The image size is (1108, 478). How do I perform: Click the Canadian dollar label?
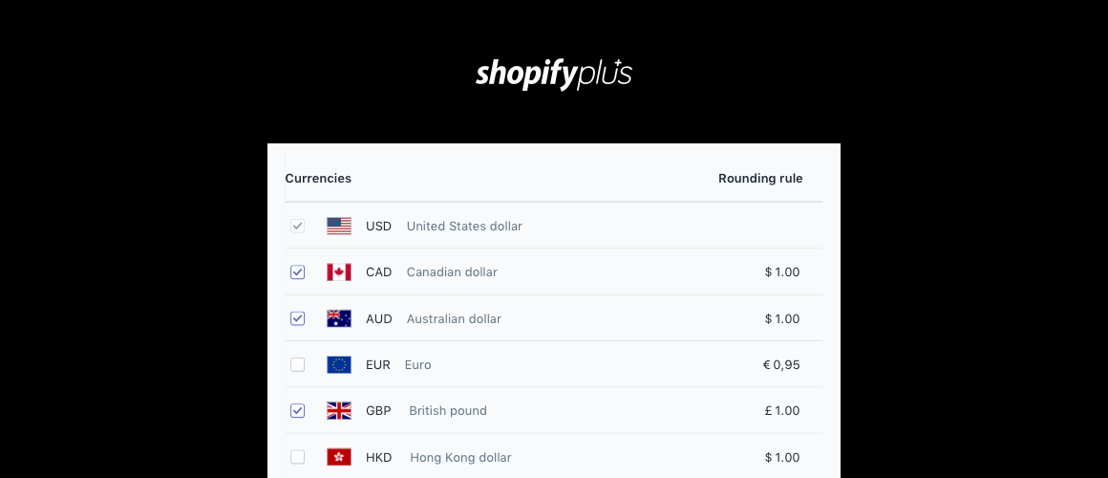pos(452,272)
